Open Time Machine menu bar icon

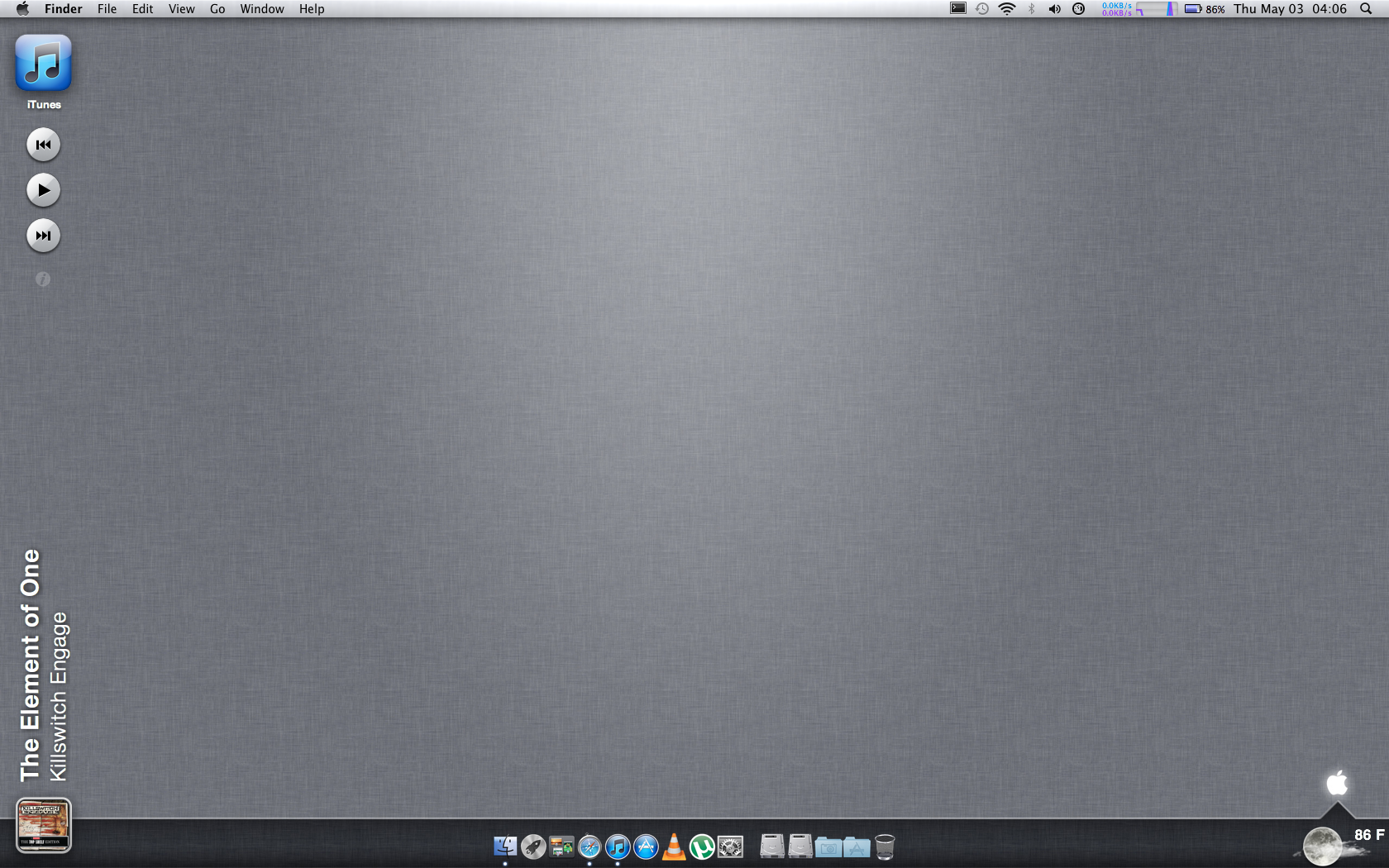982,9
